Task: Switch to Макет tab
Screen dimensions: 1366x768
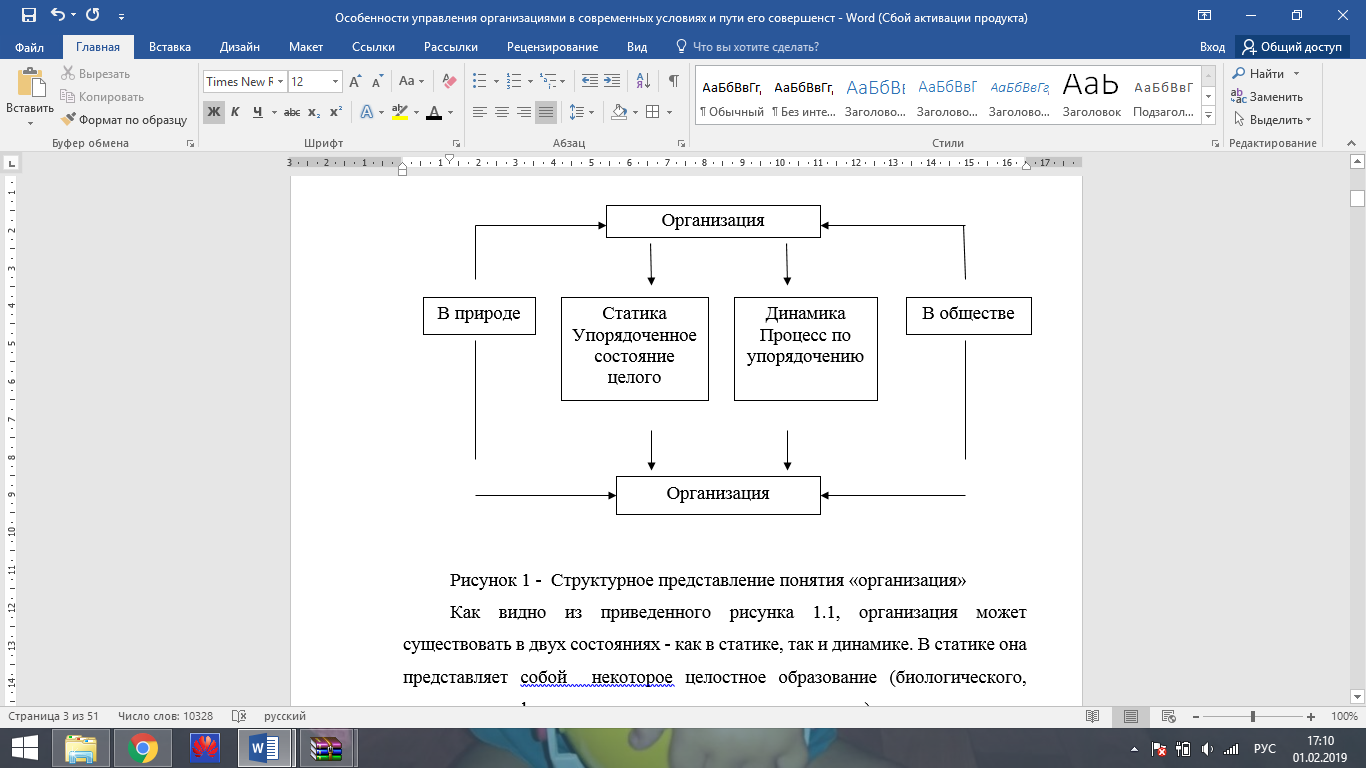Action: pos(306,47)
